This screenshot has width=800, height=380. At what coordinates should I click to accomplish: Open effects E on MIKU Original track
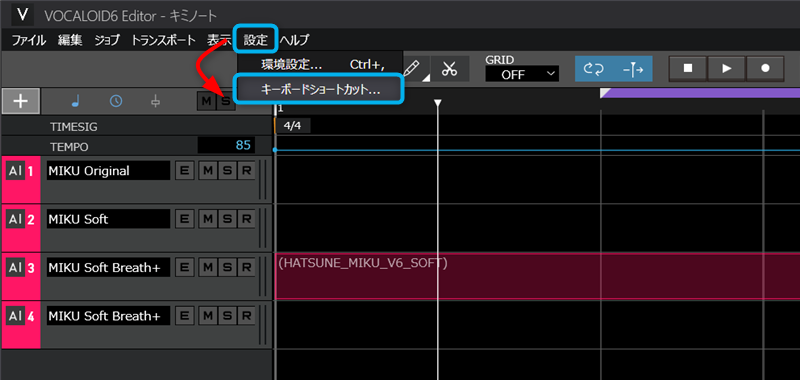point(184,171)
